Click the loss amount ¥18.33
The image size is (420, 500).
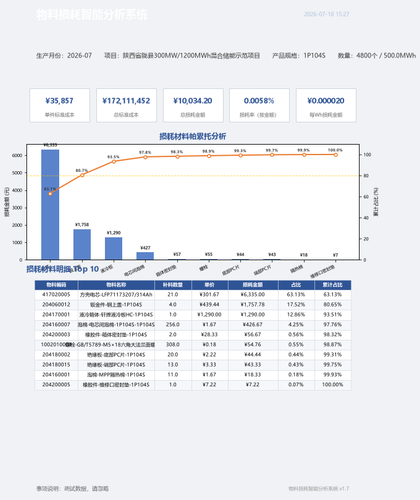pyautogui.click(x=253, y=375)
